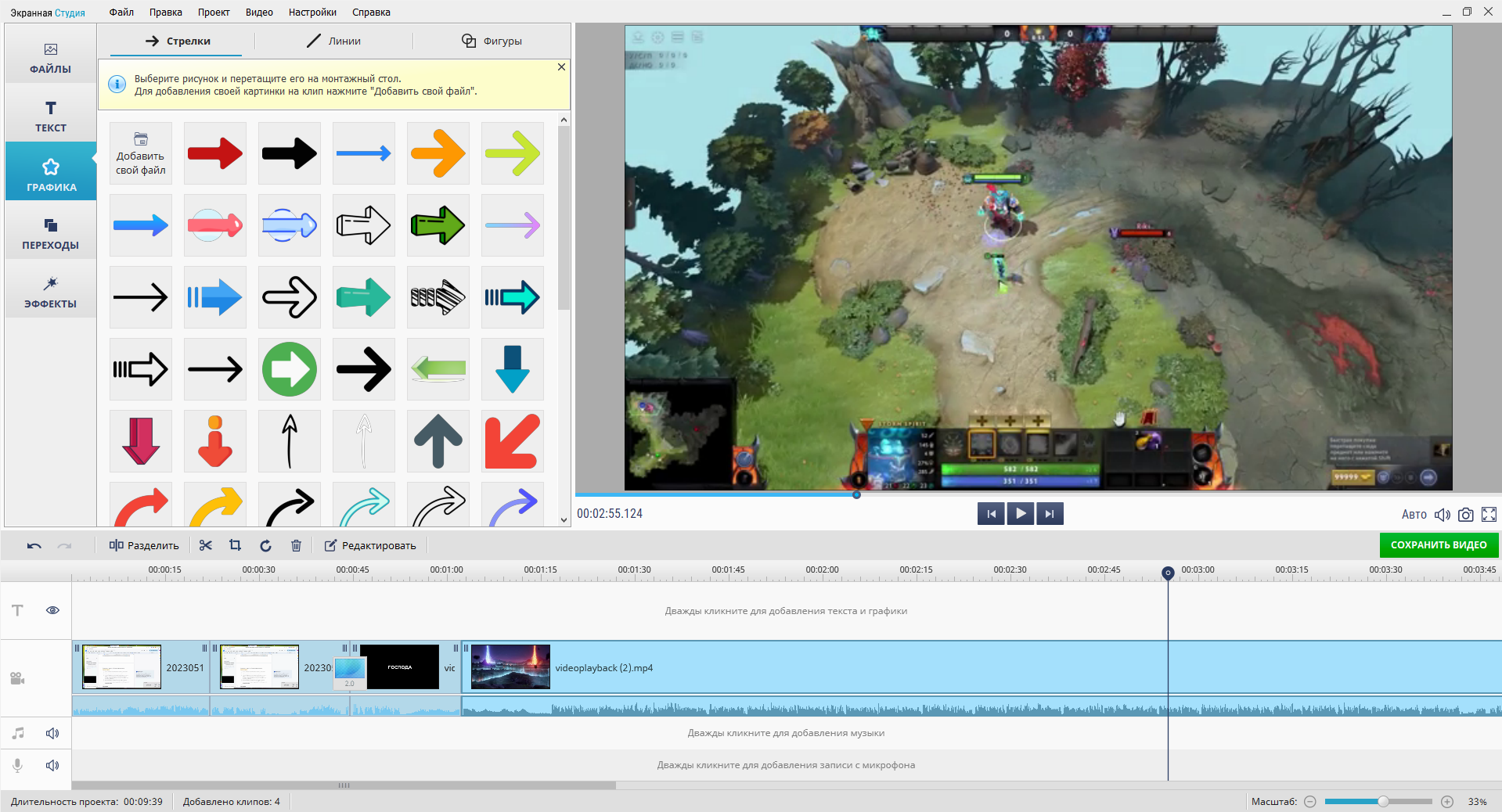Open the Проект menu
1502x812 pixels.
point(214,12)
